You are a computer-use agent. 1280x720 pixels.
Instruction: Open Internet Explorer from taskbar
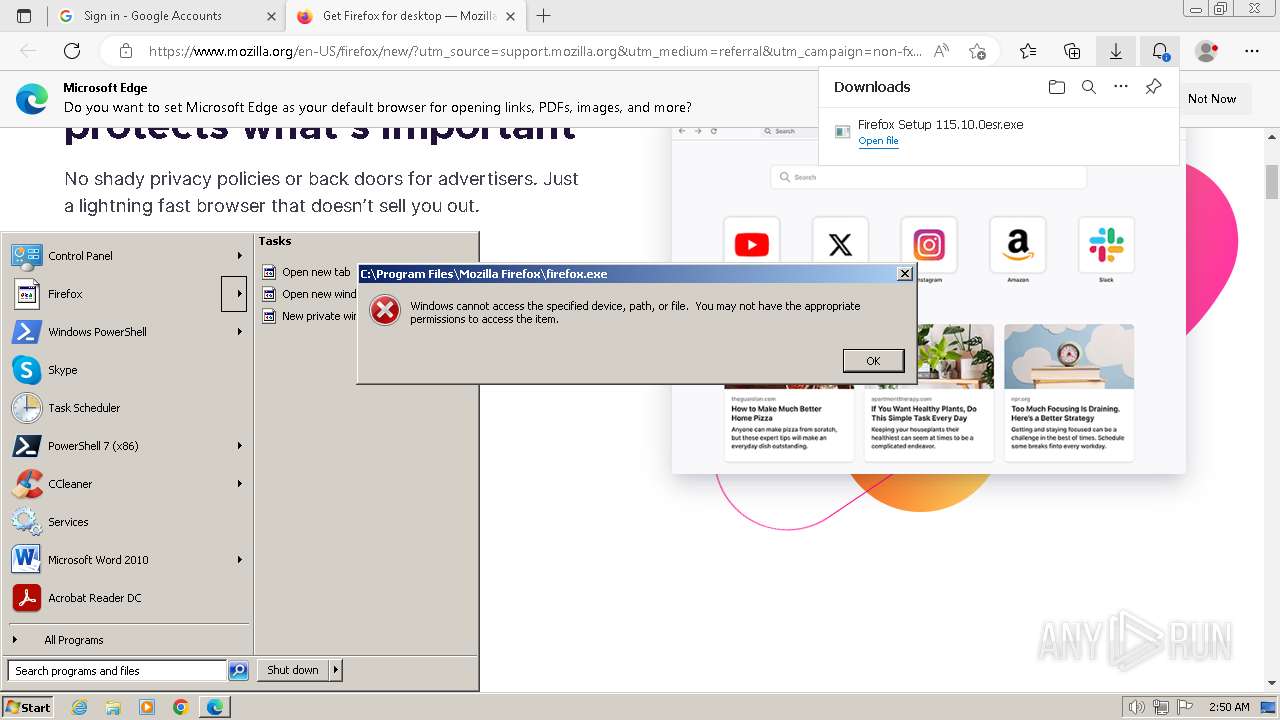[x=80, y=707]
